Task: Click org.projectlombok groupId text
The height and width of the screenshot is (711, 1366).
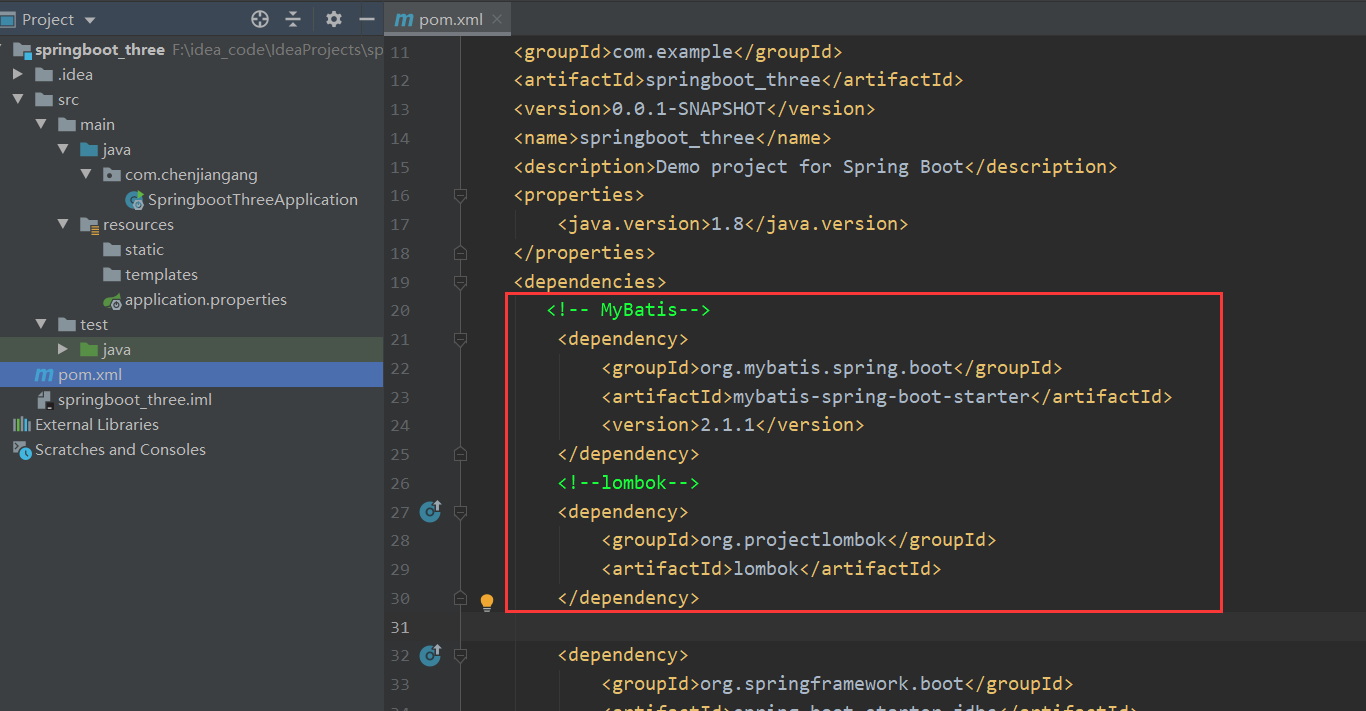Action: pyautogui.click(x=793, y=540)
